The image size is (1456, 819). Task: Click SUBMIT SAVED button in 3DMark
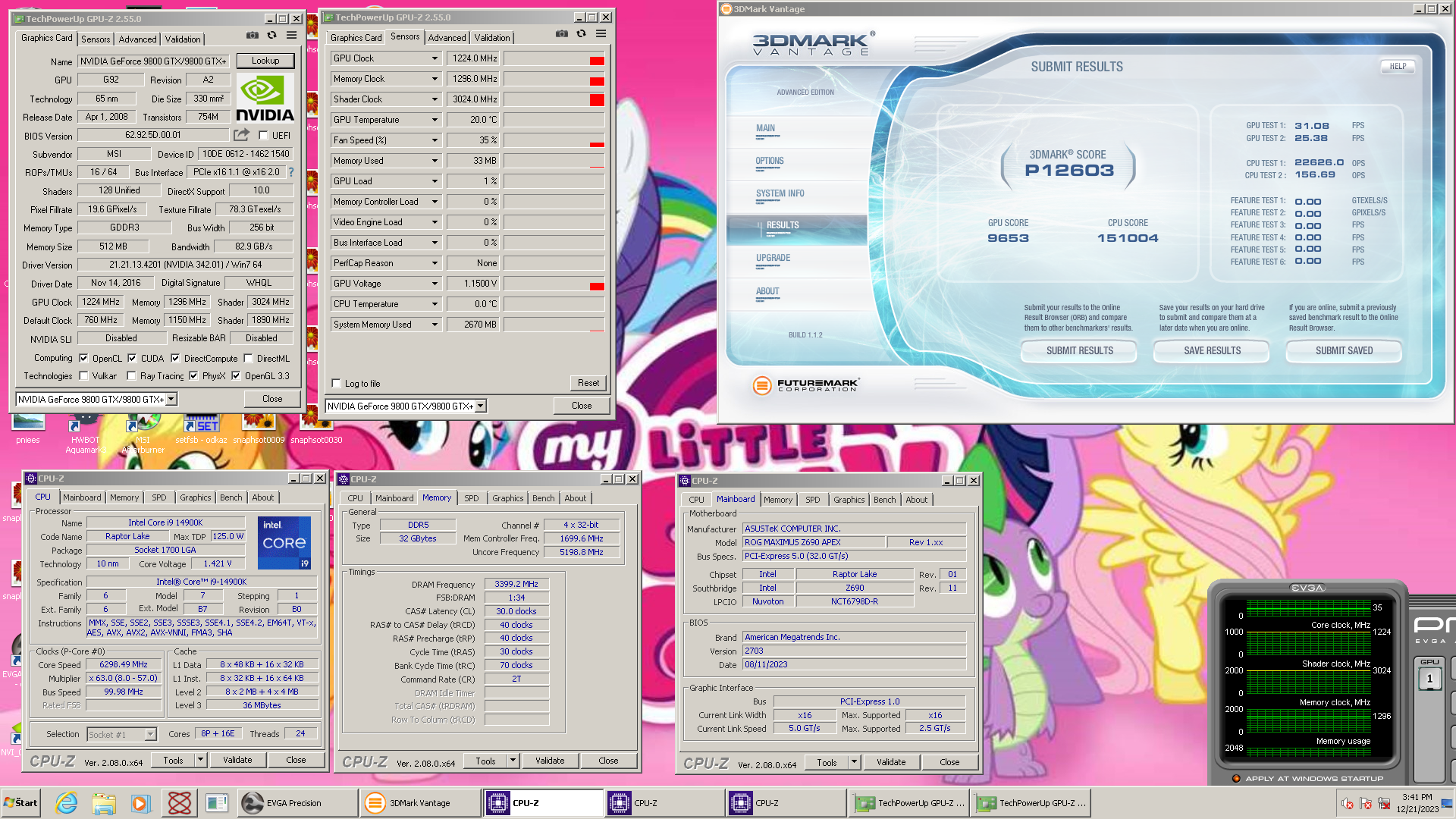[x=1344, y=350]
